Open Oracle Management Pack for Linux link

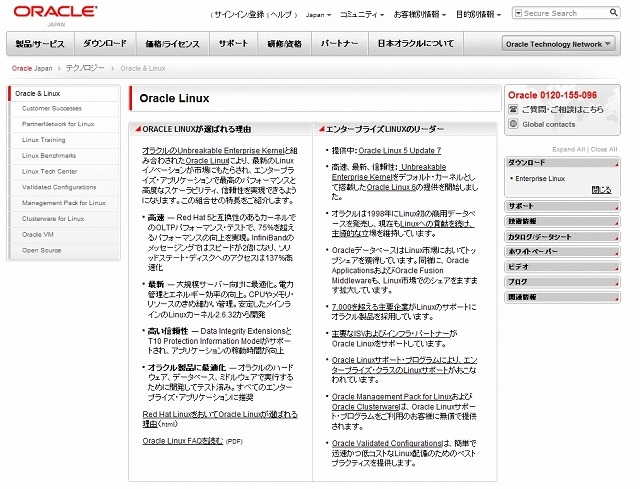pos(392,396)
